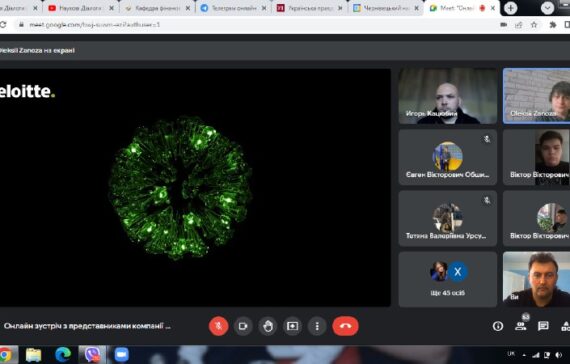Click the red leave call button

click(x=345, y=326)
